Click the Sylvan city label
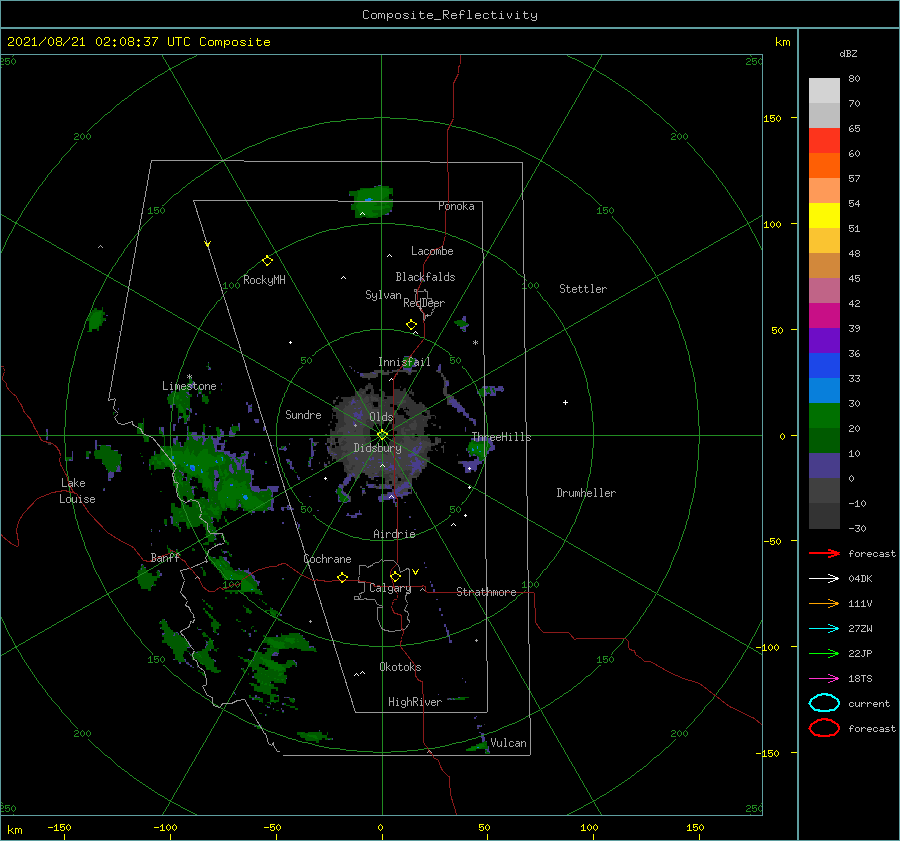 pyautogui.click(x=383, y=295)
